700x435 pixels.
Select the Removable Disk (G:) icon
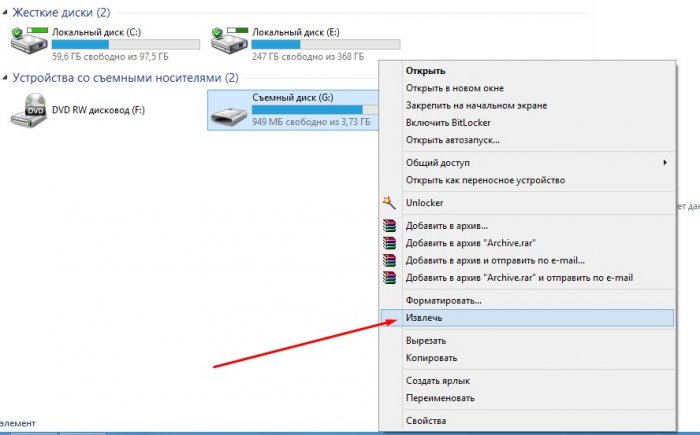pyautogui.click(x=229, y=110)
